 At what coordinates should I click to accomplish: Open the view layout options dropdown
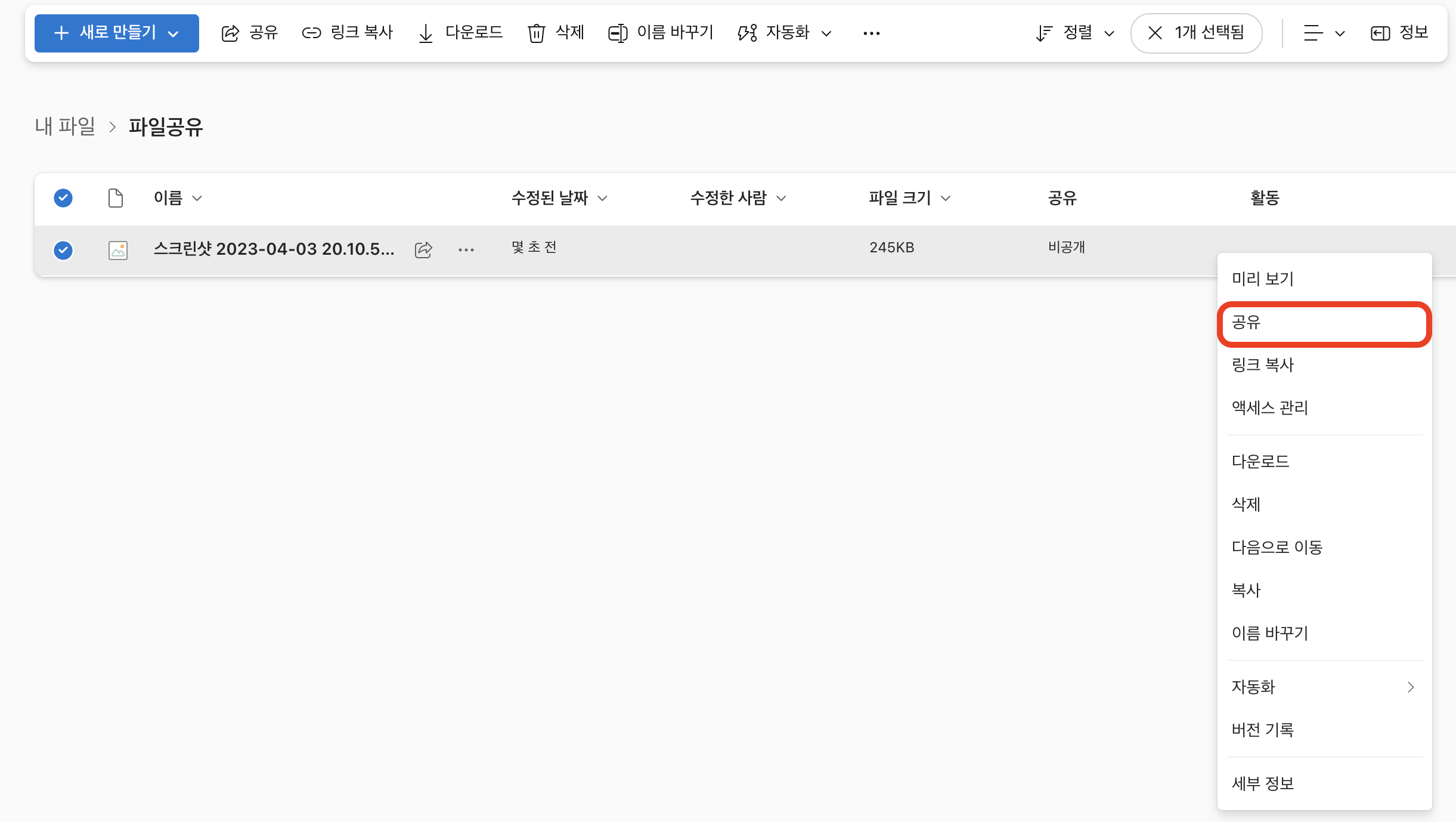tap(1324, 33)
